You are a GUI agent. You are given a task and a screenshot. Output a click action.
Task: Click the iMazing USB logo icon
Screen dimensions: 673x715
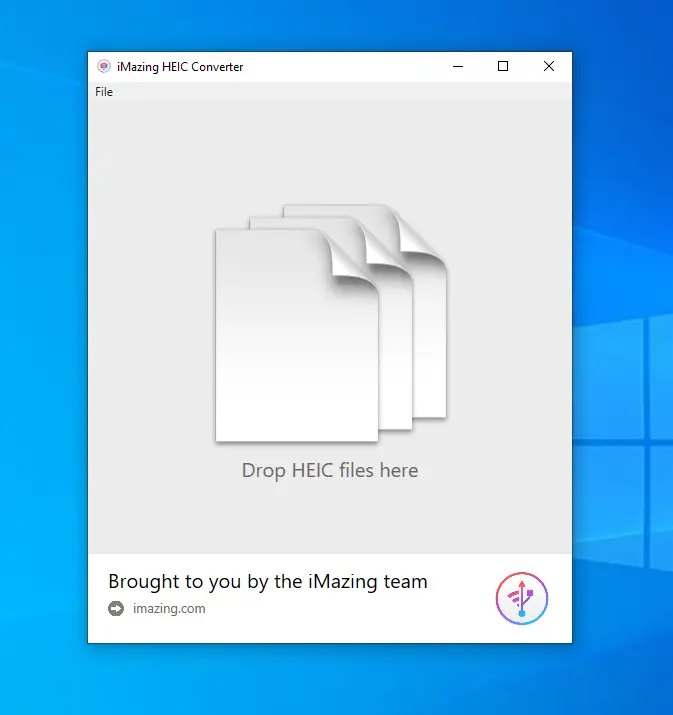pos(522,598)
